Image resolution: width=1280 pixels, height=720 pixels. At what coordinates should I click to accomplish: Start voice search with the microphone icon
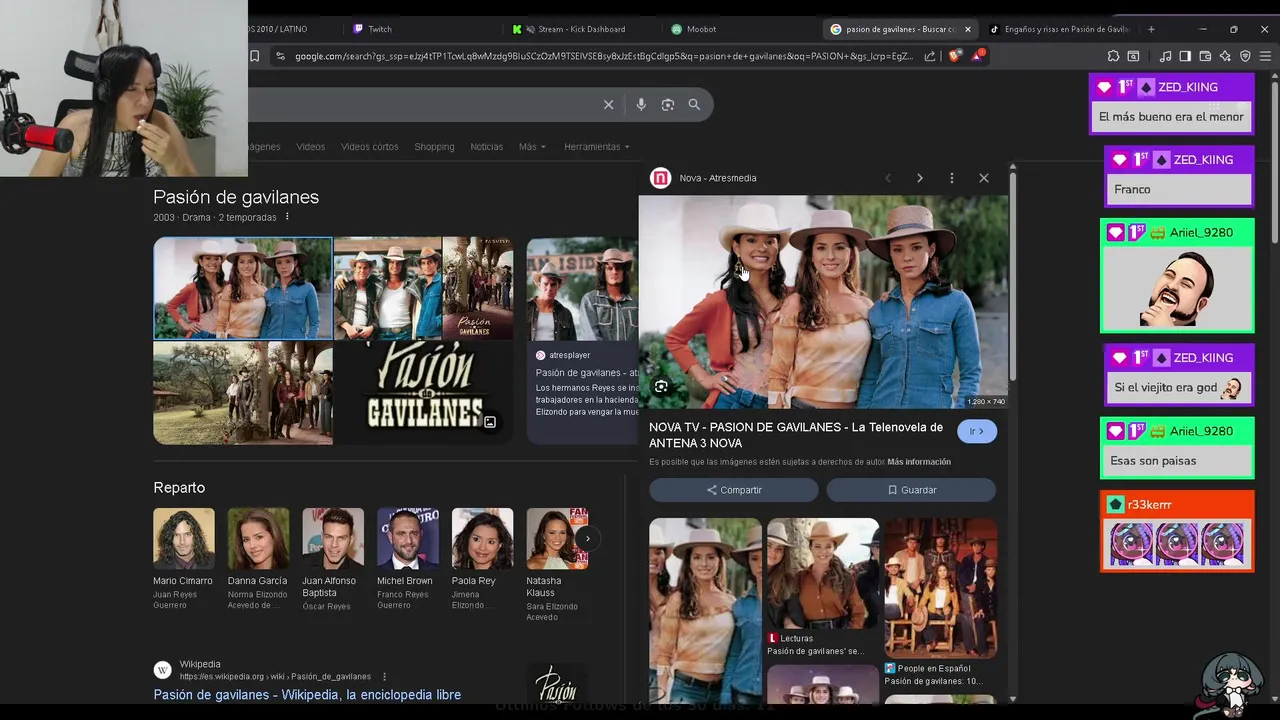point(641,104)
